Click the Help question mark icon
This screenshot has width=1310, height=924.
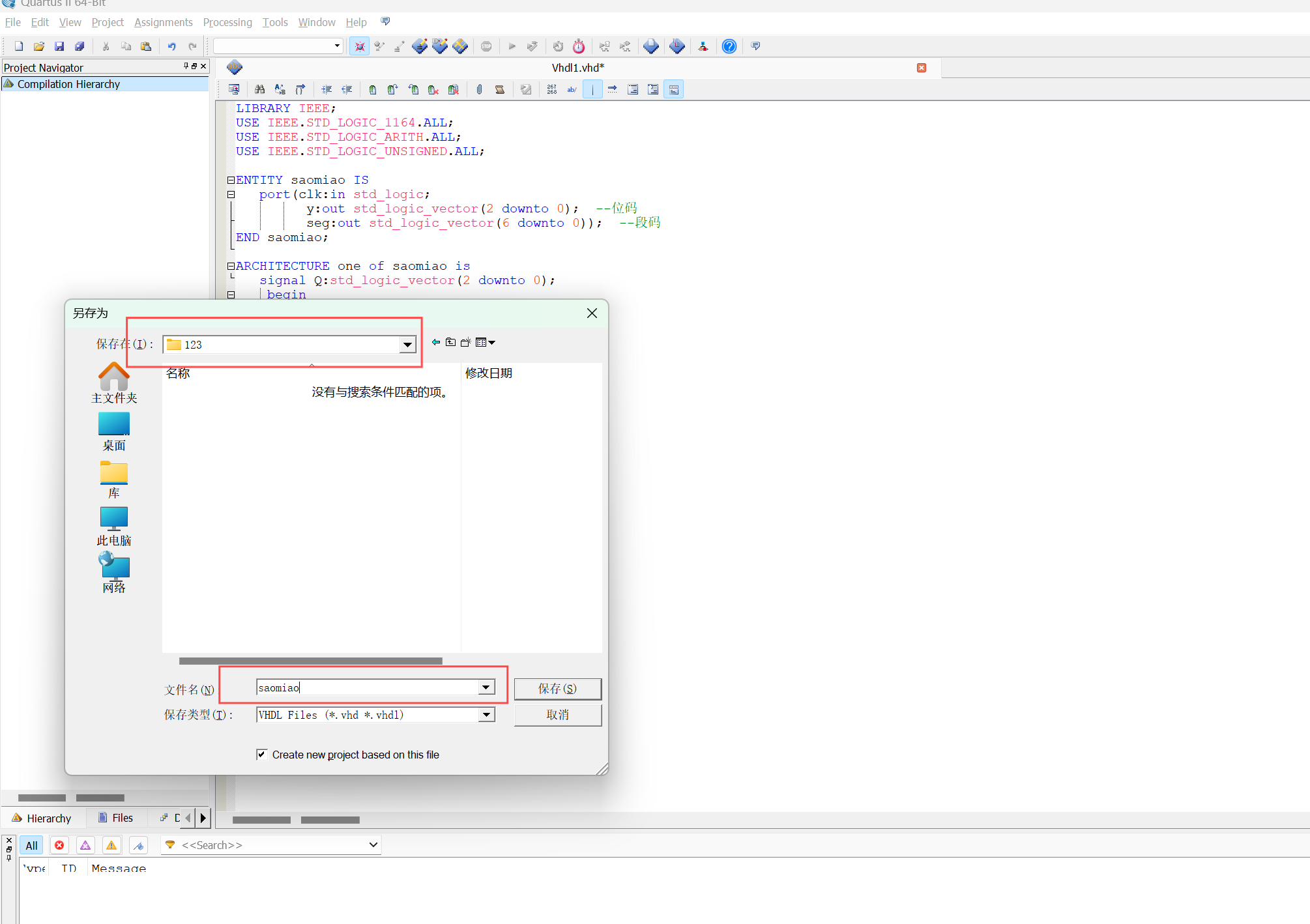pyautogui.click(x=729, y=46)
